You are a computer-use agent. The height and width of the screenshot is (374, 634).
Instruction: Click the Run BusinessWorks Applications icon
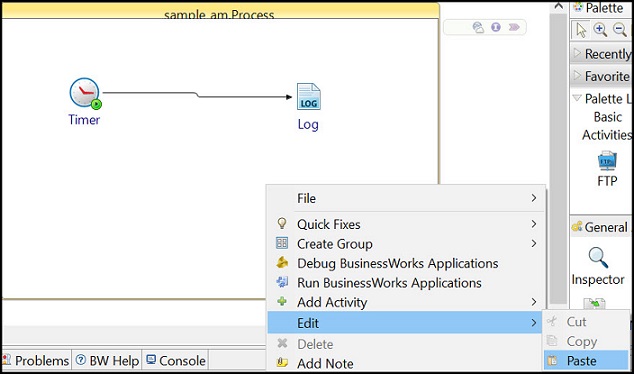[x=282, y=282]
